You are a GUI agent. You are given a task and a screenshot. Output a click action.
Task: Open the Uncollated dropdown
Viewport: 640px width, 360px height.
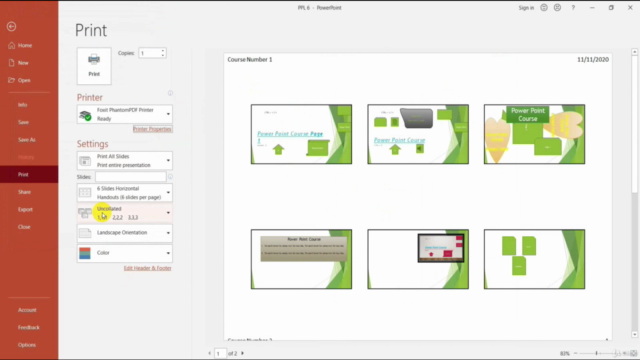[124, 213]
